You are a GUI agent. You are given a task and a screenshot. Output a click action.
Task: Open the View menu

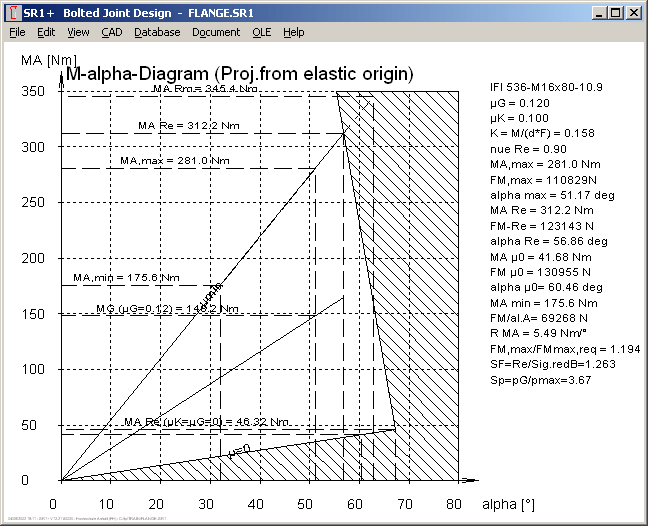tap(78, 32)
